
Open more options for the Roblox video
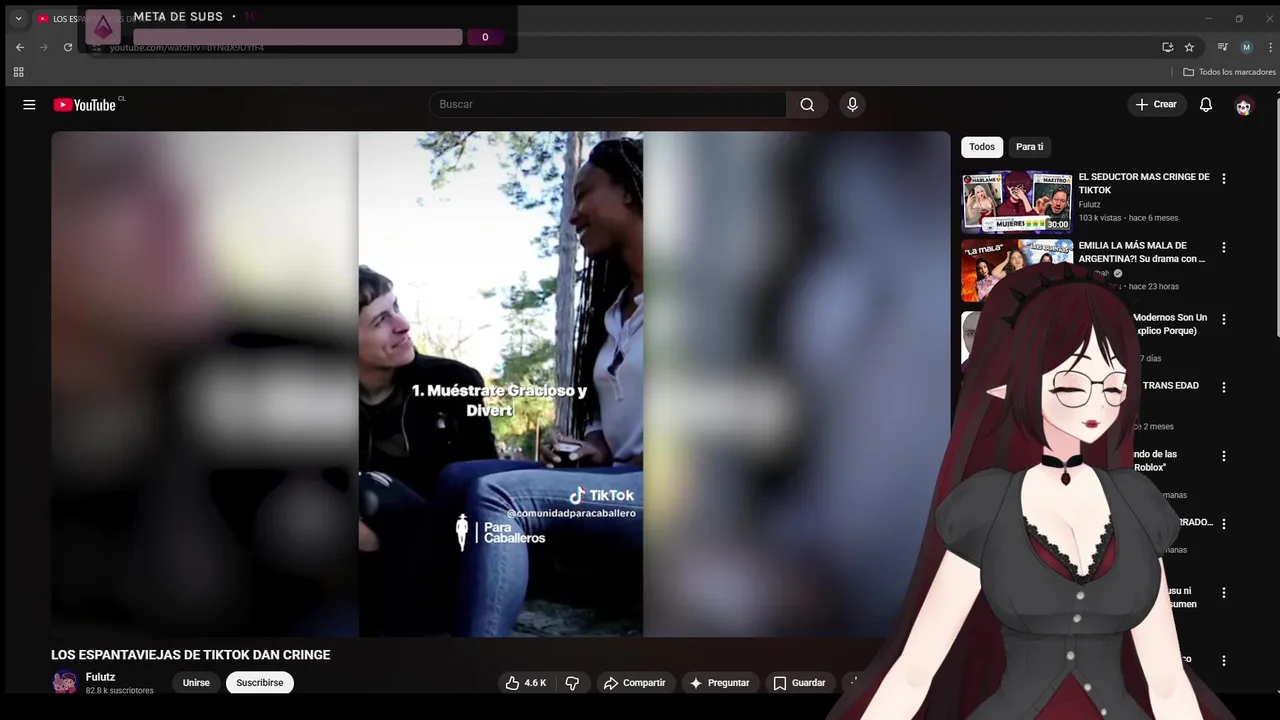(x=1223, y=456)
